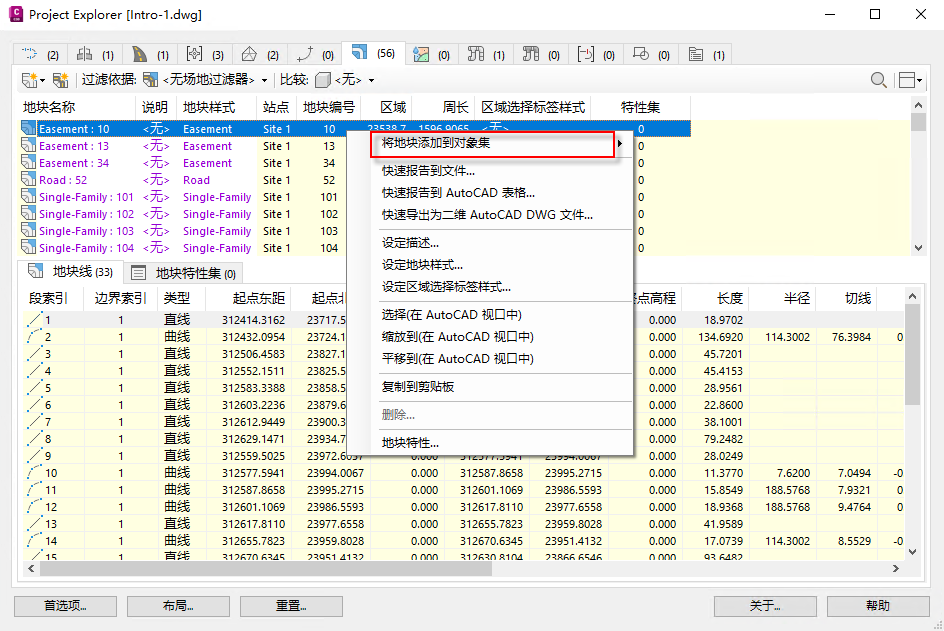Viewport: 944px width, 631px height.
Task: Open the Assemblies tab icon showing (1)
Action: click(x=95, y=55)
